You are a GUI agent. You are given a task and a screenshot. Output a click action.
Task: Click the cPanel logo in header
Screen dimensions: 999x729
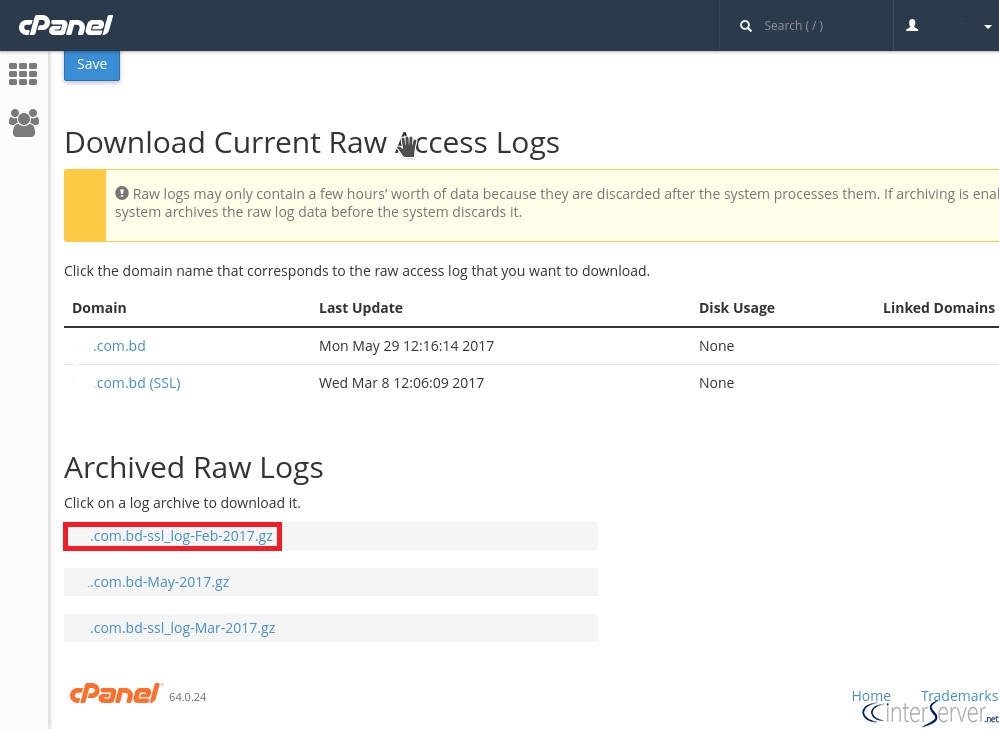pos(66,25)
